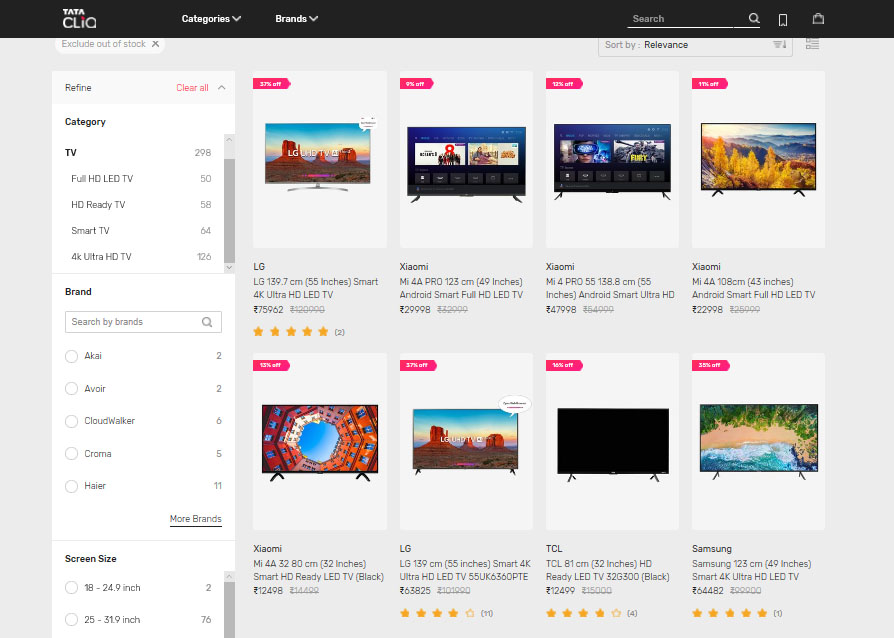Open TCL 81 cm HD Ready TV title
The image size is (894, 638).
608,570
